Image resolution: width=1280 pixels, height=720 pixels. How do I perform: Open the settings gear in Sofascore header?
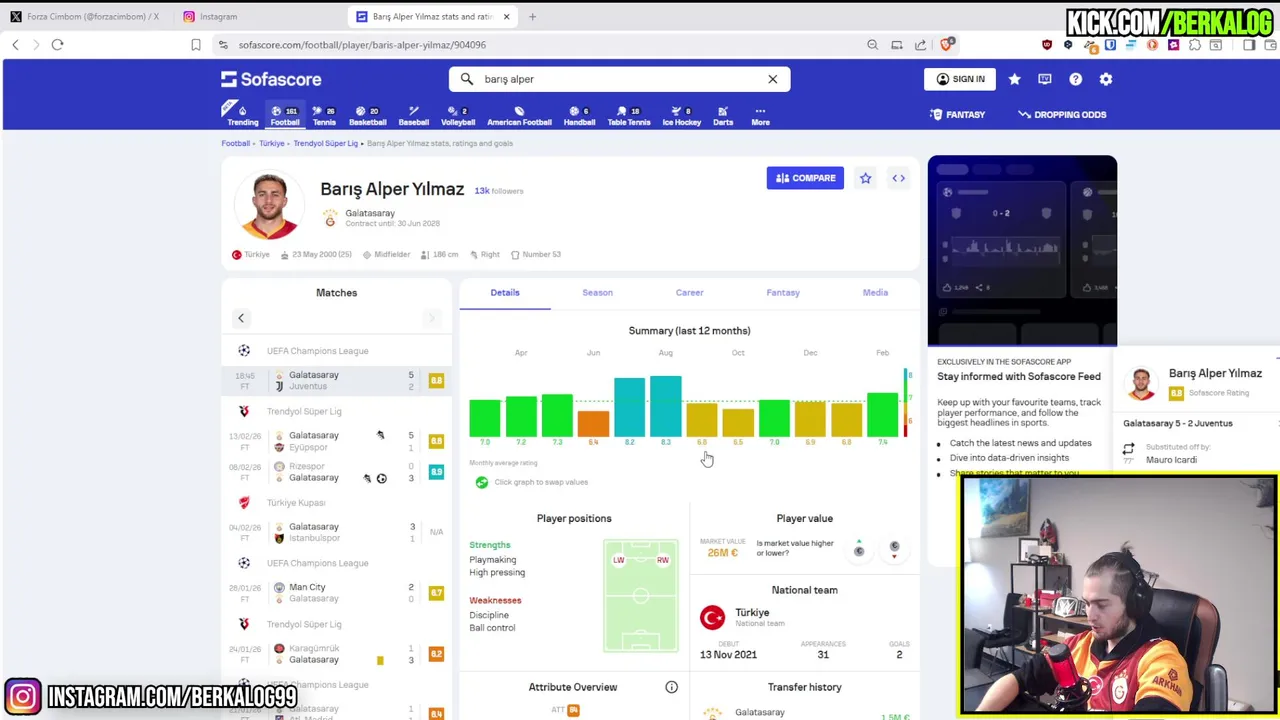click(x=1106, y=79)
